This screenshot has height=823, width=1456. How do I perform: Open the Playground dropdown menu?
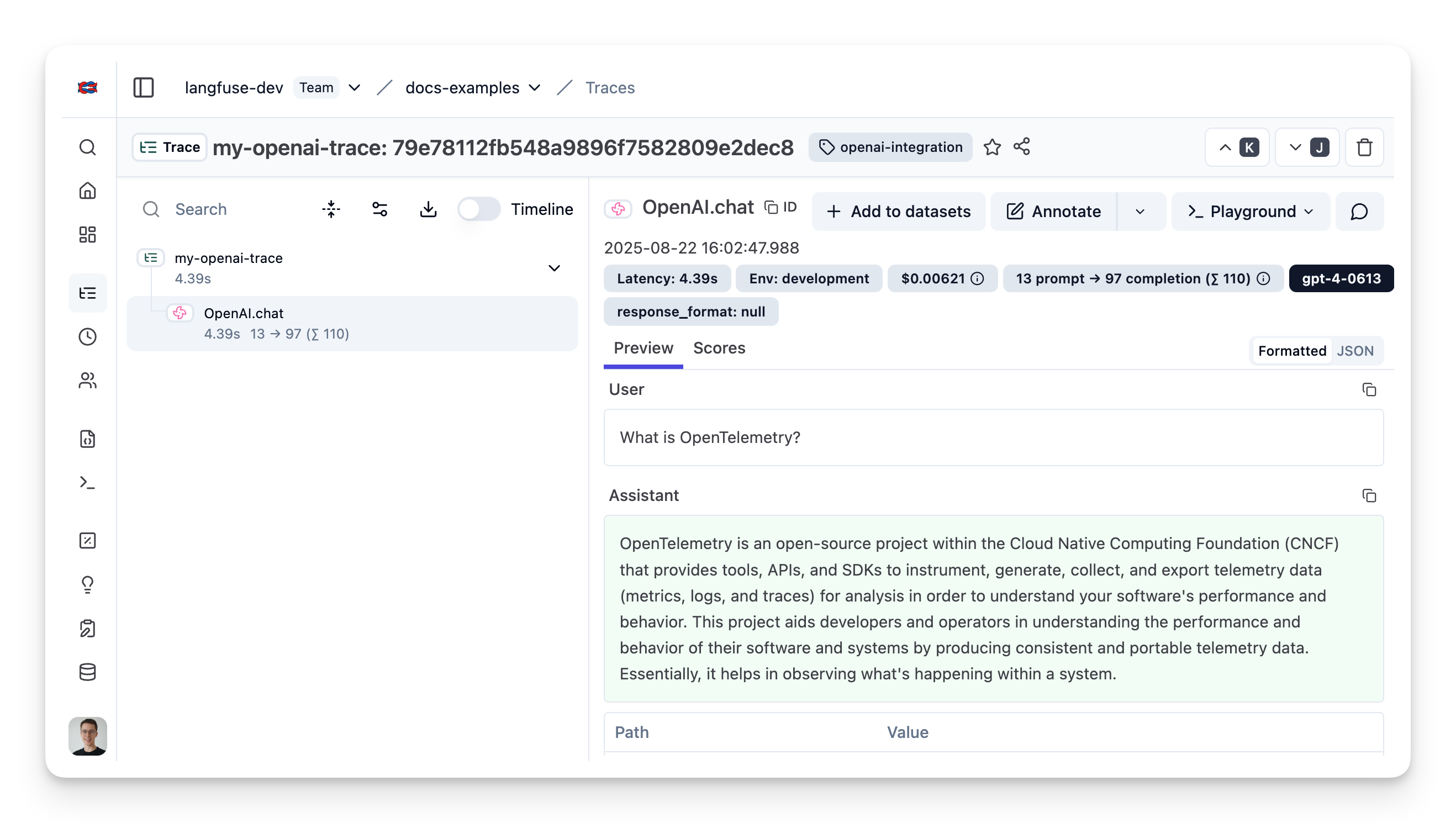click(1309, 212)
